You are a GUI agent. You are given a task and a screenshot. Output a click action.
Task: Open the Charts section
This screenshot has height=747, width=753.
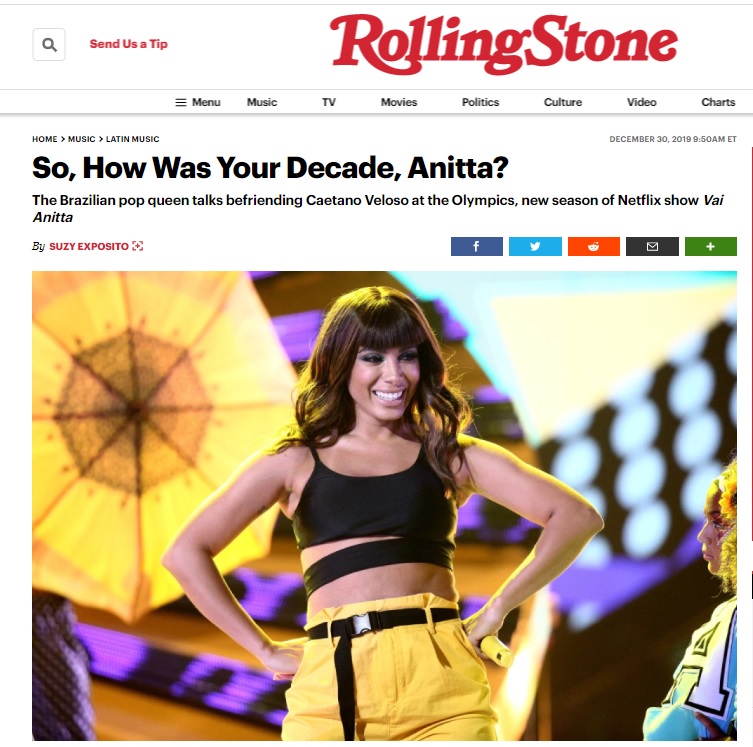[718, 102]
